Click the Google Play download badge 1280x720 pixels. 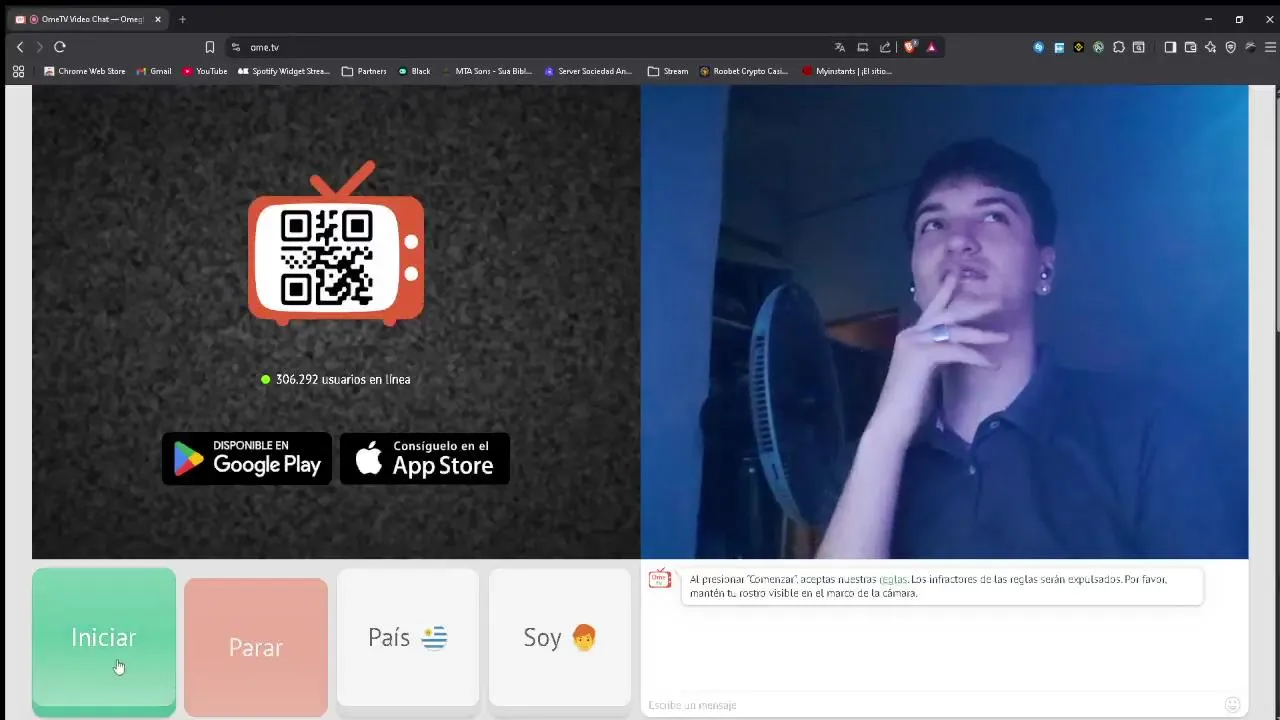coord(247,459)
